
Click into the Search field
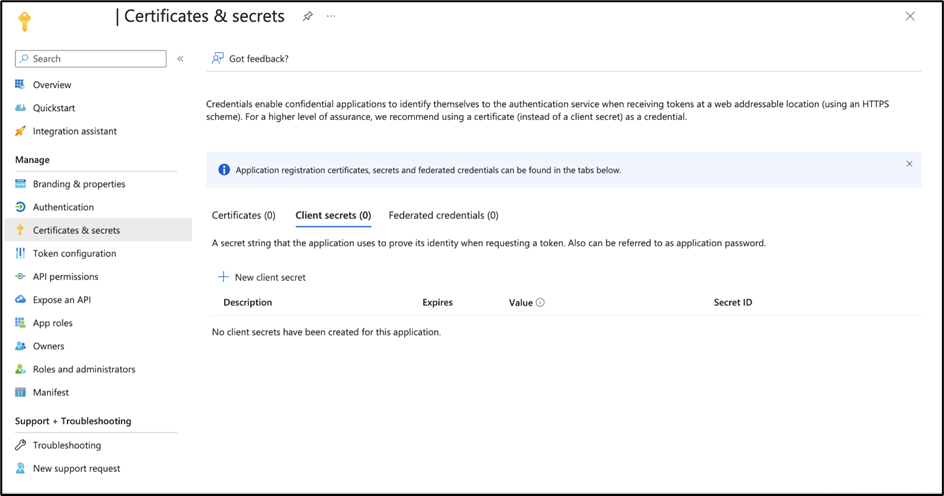click(91, 58)
